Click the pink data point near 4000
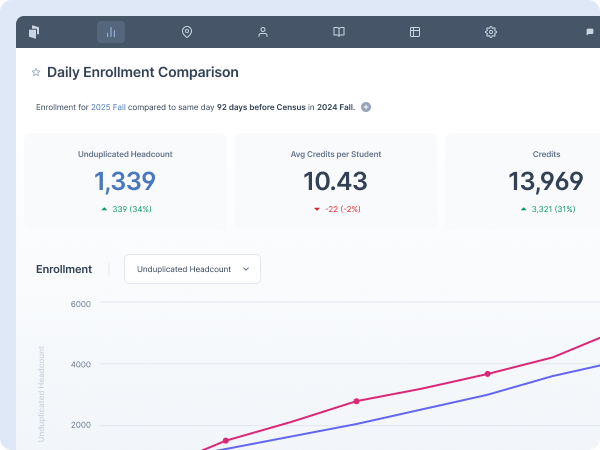 487,374
